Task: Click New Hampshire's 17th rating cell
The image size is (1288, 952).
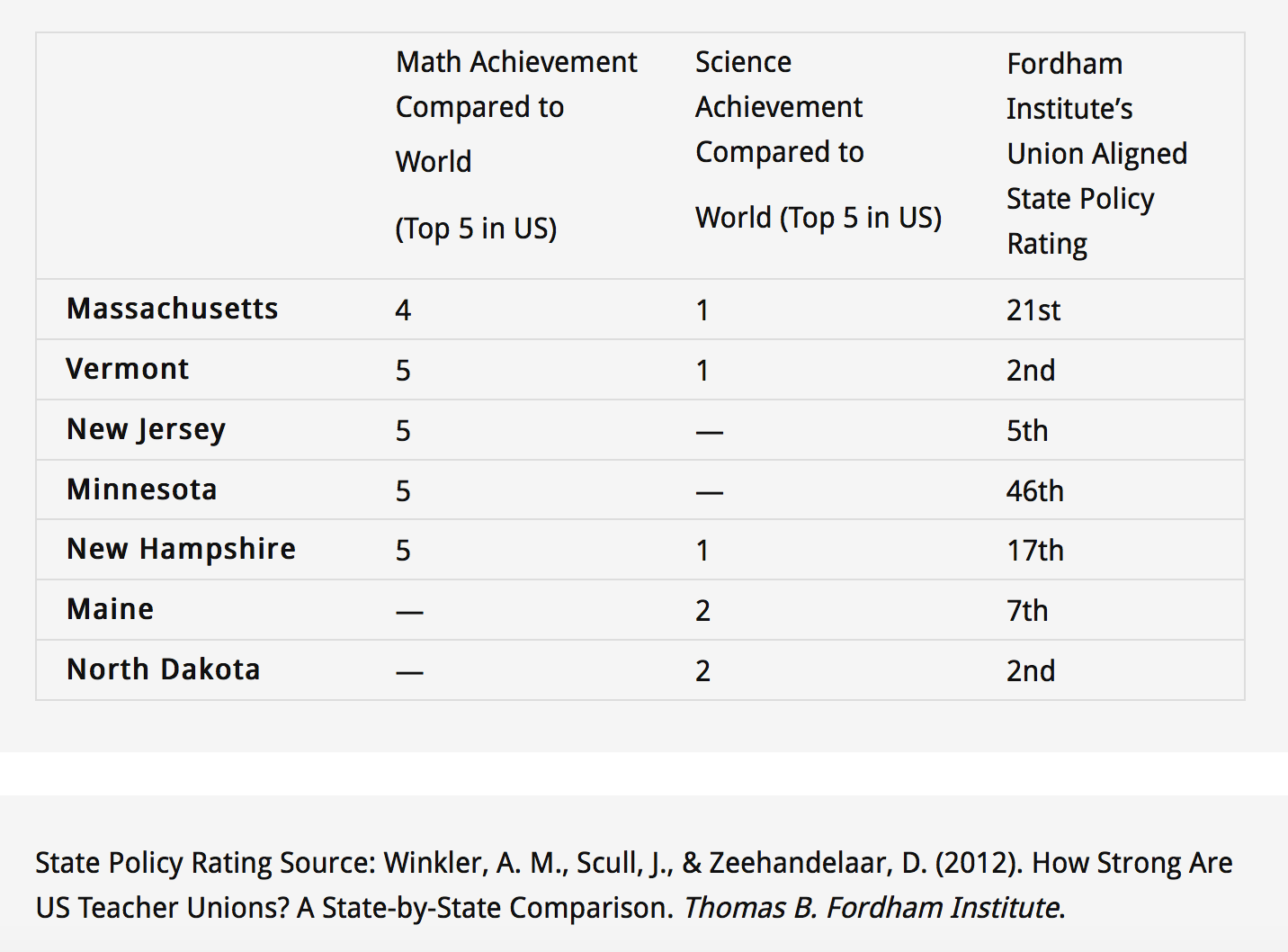Action: (x=1034, y=551)
